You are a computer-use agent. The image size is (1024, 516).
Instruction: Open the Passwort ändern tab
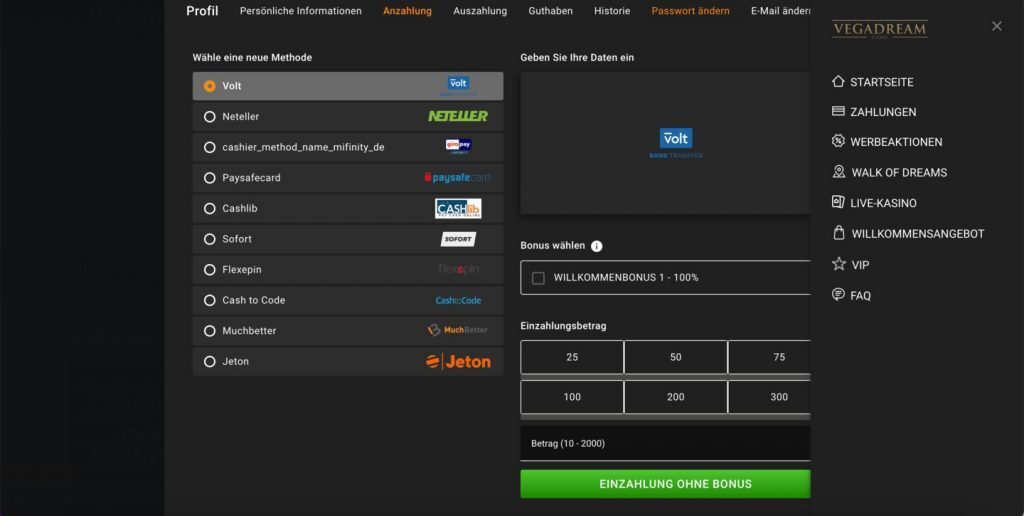click(690, 11)
